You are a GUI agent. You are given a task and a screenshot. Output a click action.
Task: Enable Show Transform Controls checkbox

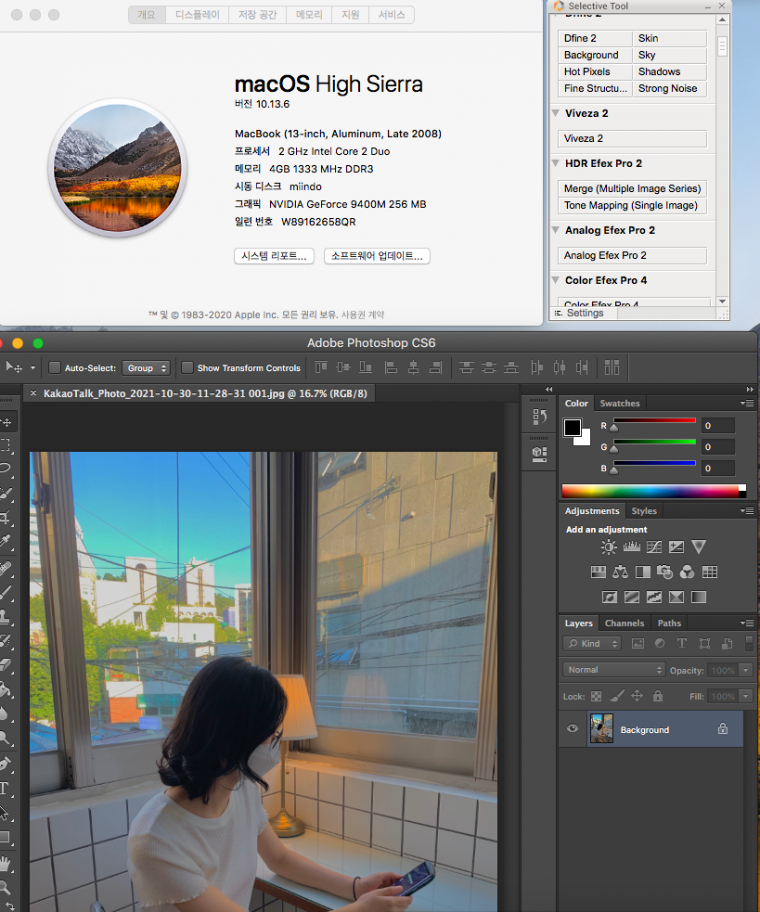pos(187,368)
